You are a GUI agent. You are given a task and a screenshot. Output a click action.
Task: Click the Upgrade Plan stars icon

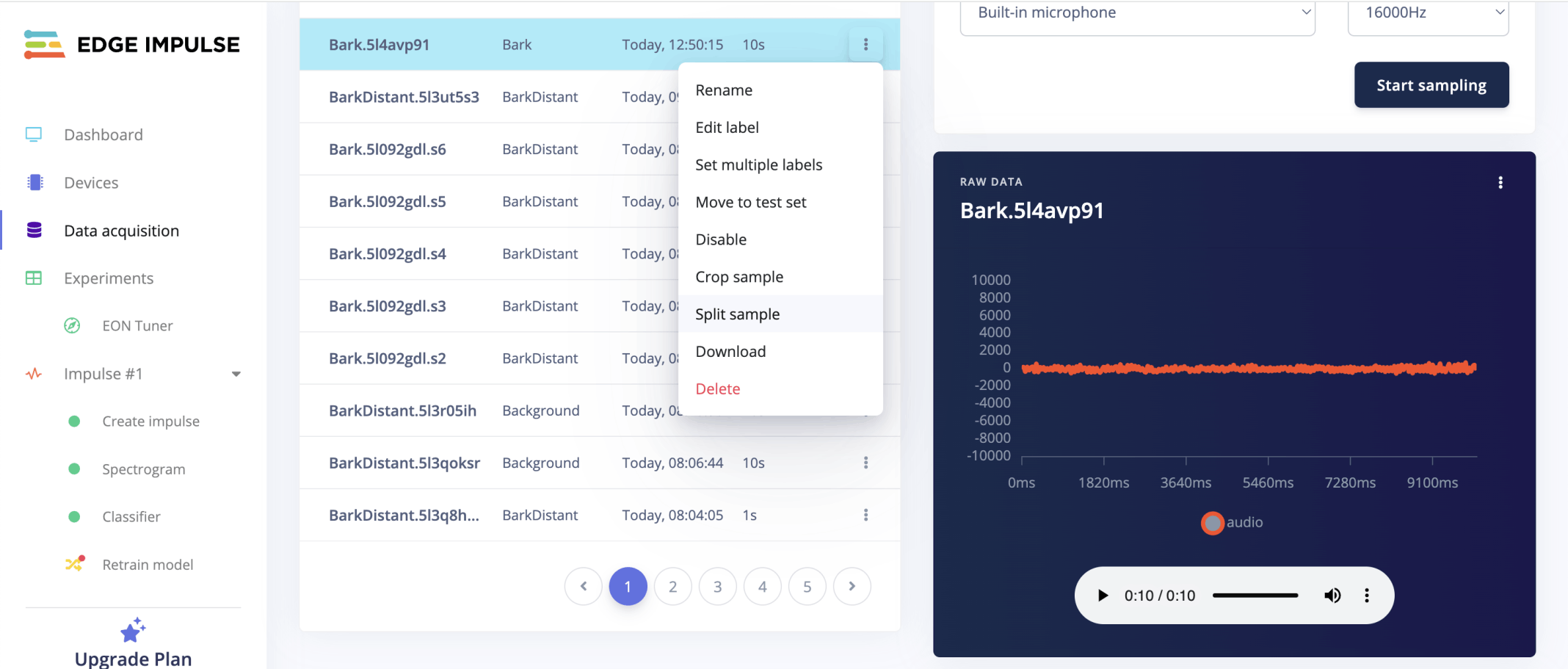133,630
